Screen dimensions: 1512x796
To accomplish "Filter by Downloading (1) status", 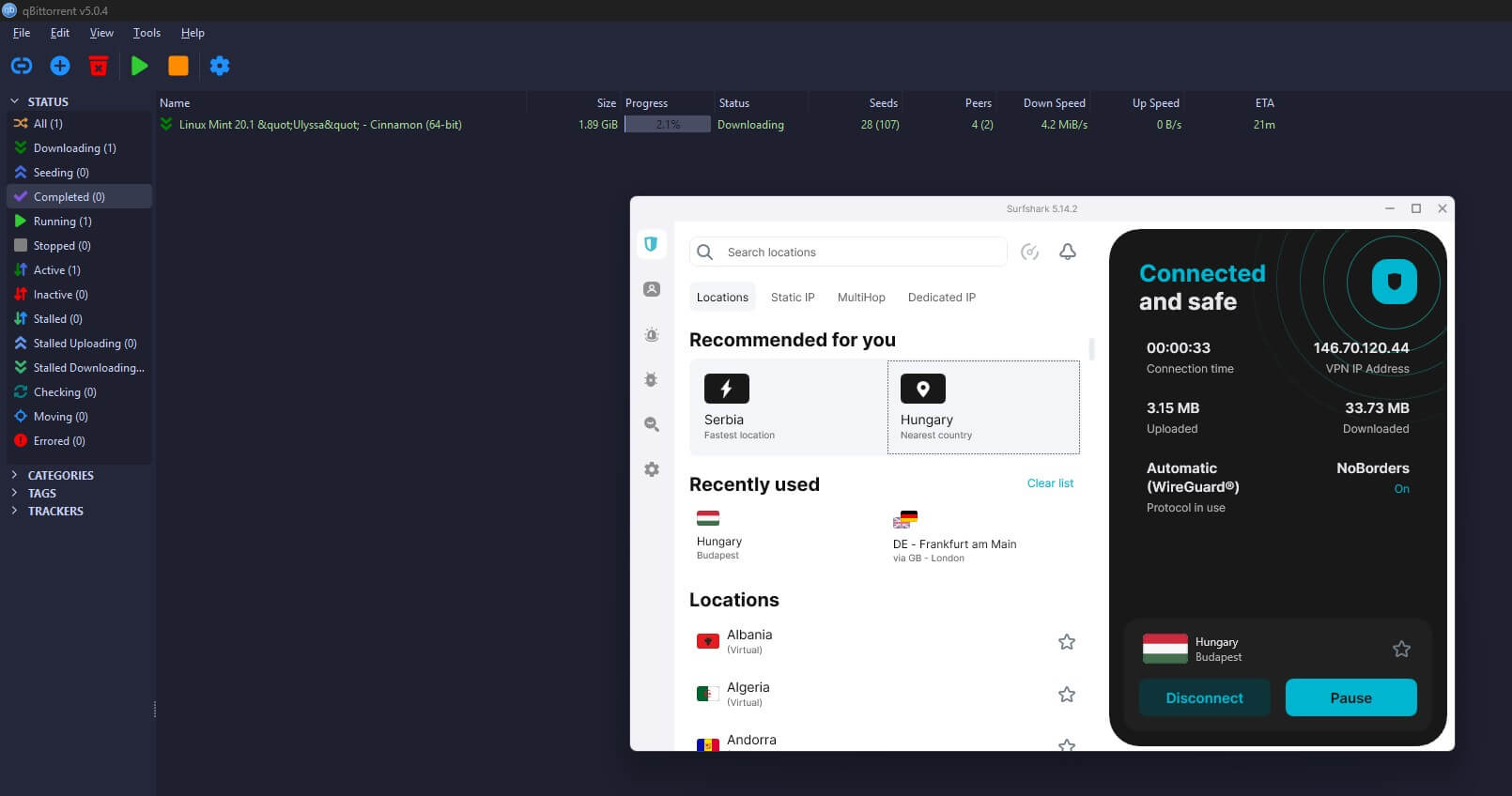I will coord(79,148).
